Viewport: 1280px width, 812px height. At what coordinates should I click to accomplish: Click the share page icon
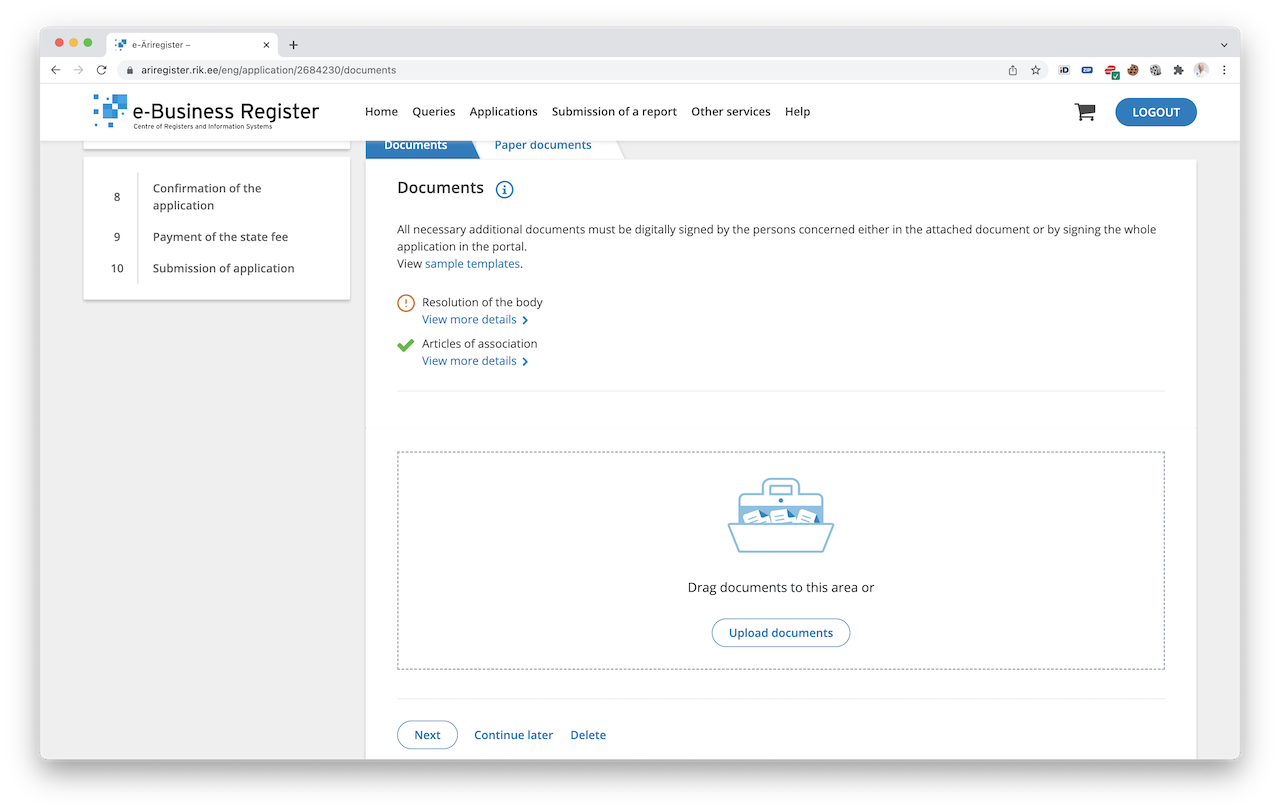point(1013,70)
